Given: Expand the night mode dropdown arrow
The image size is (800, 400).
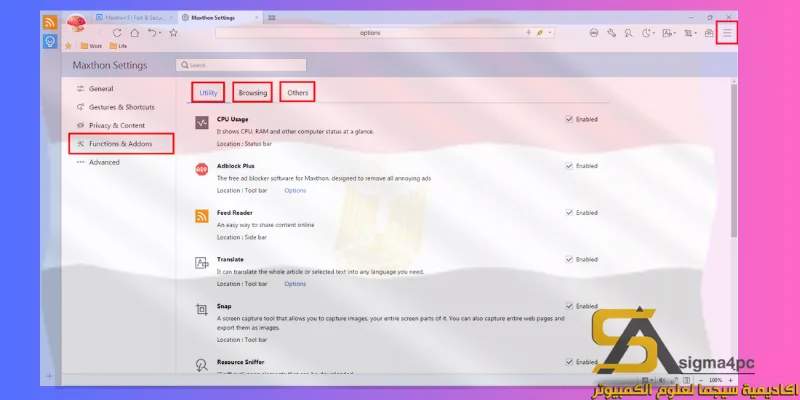Looking at the screenshot, I should click(653, 34).
